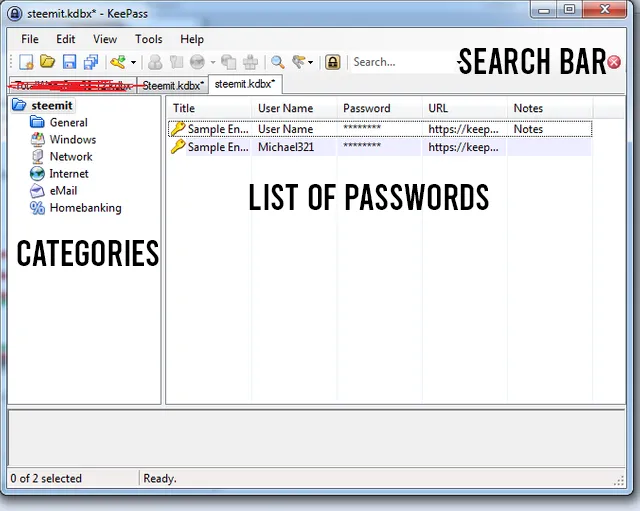The image size is (640, 511).
Task: Click the KeePass lock icon in title bar
Action: [x=15, y=13]
